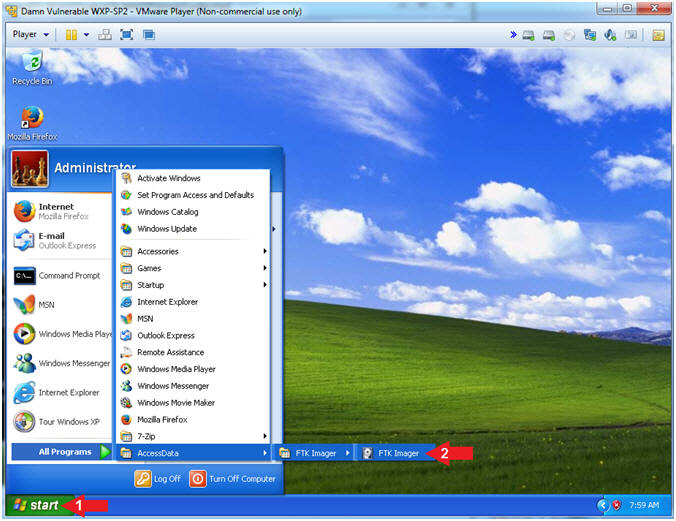Image resolution: width=676 pixels, height=521 pixels.
Task: Click Windows Messenger icon in programs list
Action: [126, 386]
